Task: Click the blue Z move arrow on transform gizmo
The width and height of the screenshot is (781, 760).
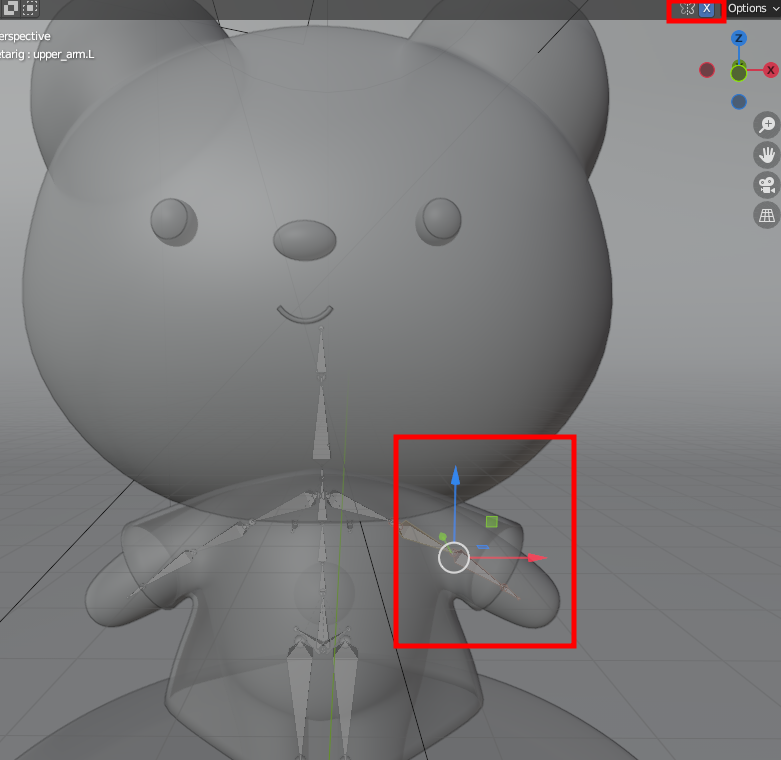Action: tap(455, 476)
